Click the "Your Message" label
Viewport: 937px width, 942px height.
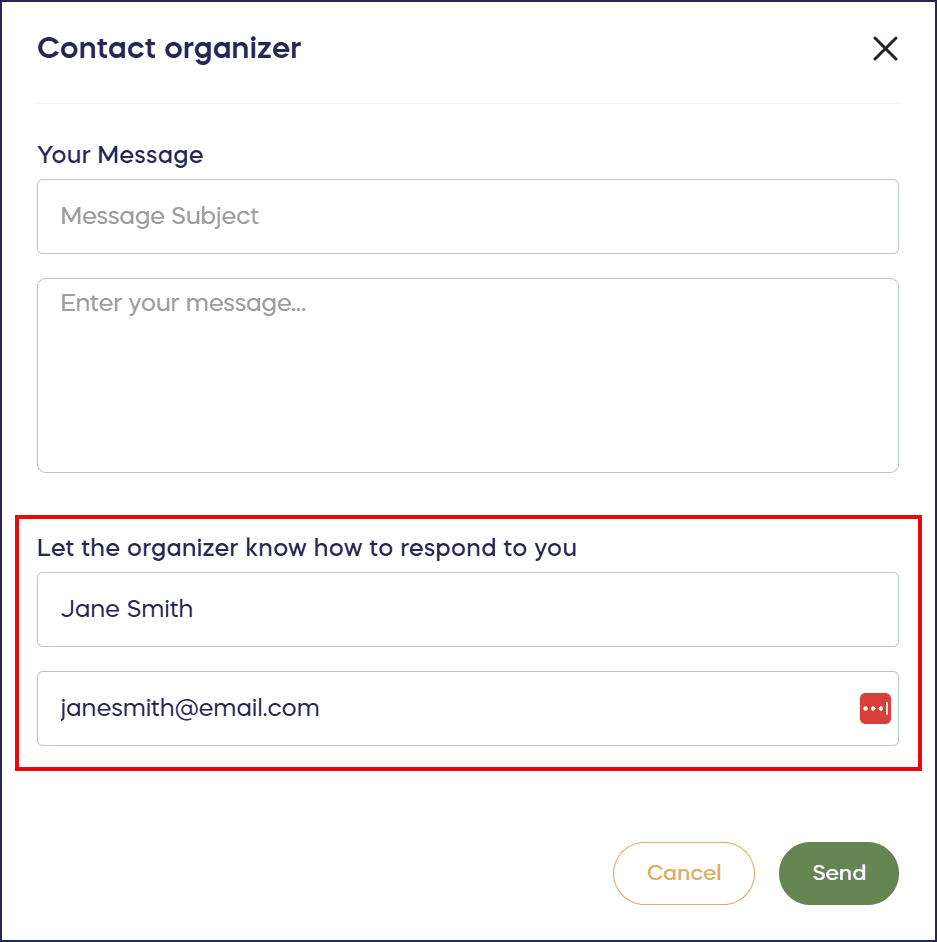click(x=120, y=155)
